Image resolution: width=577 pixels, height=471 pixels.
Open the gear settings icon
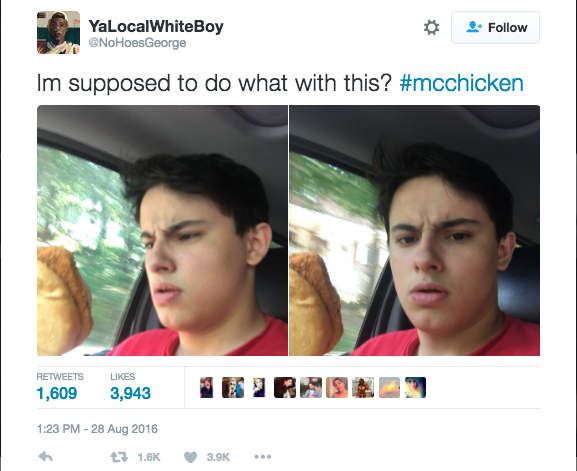(x=431, y=28)
